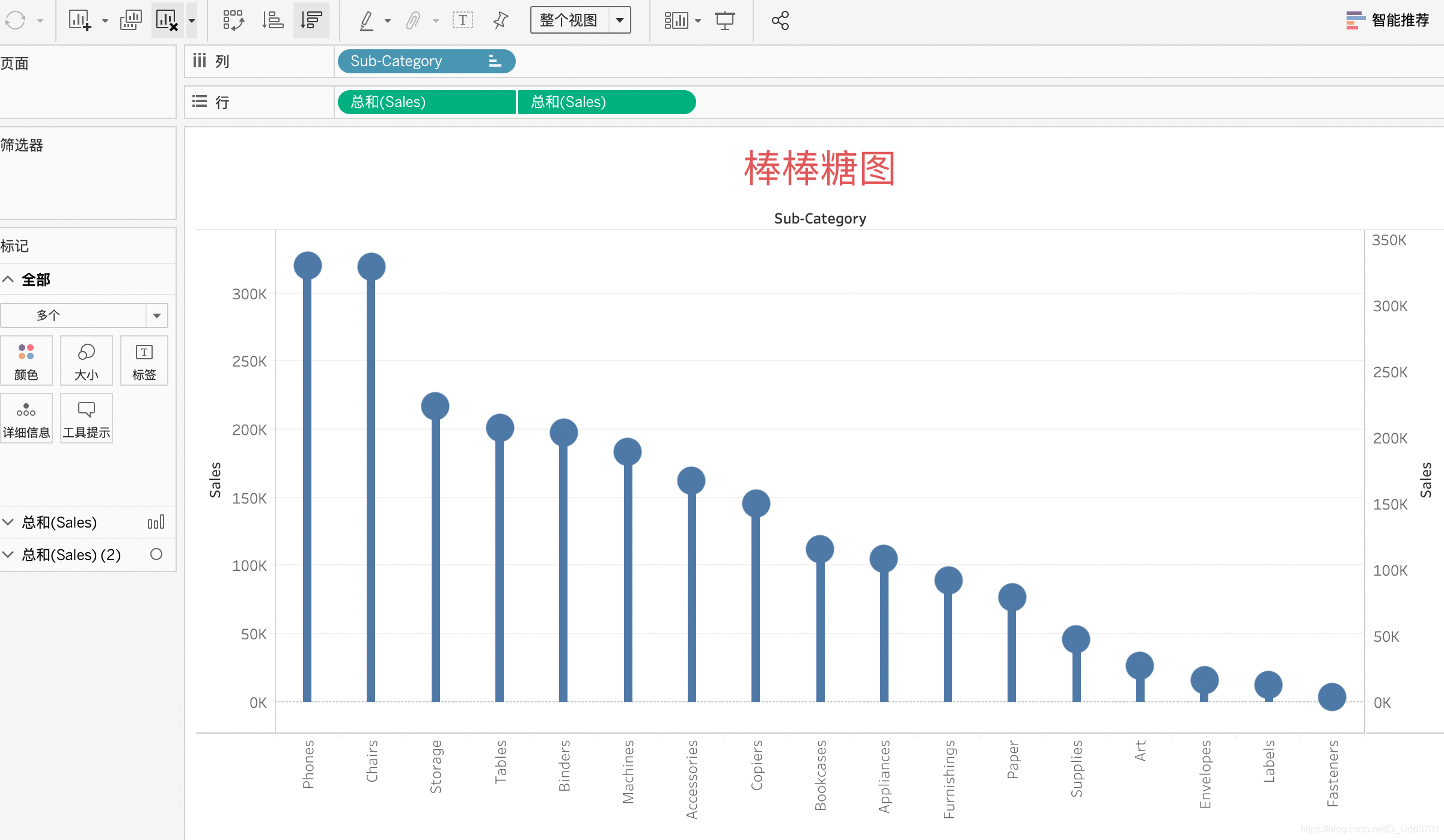Open show/hide cards dropdown arrow

[698, 21]
